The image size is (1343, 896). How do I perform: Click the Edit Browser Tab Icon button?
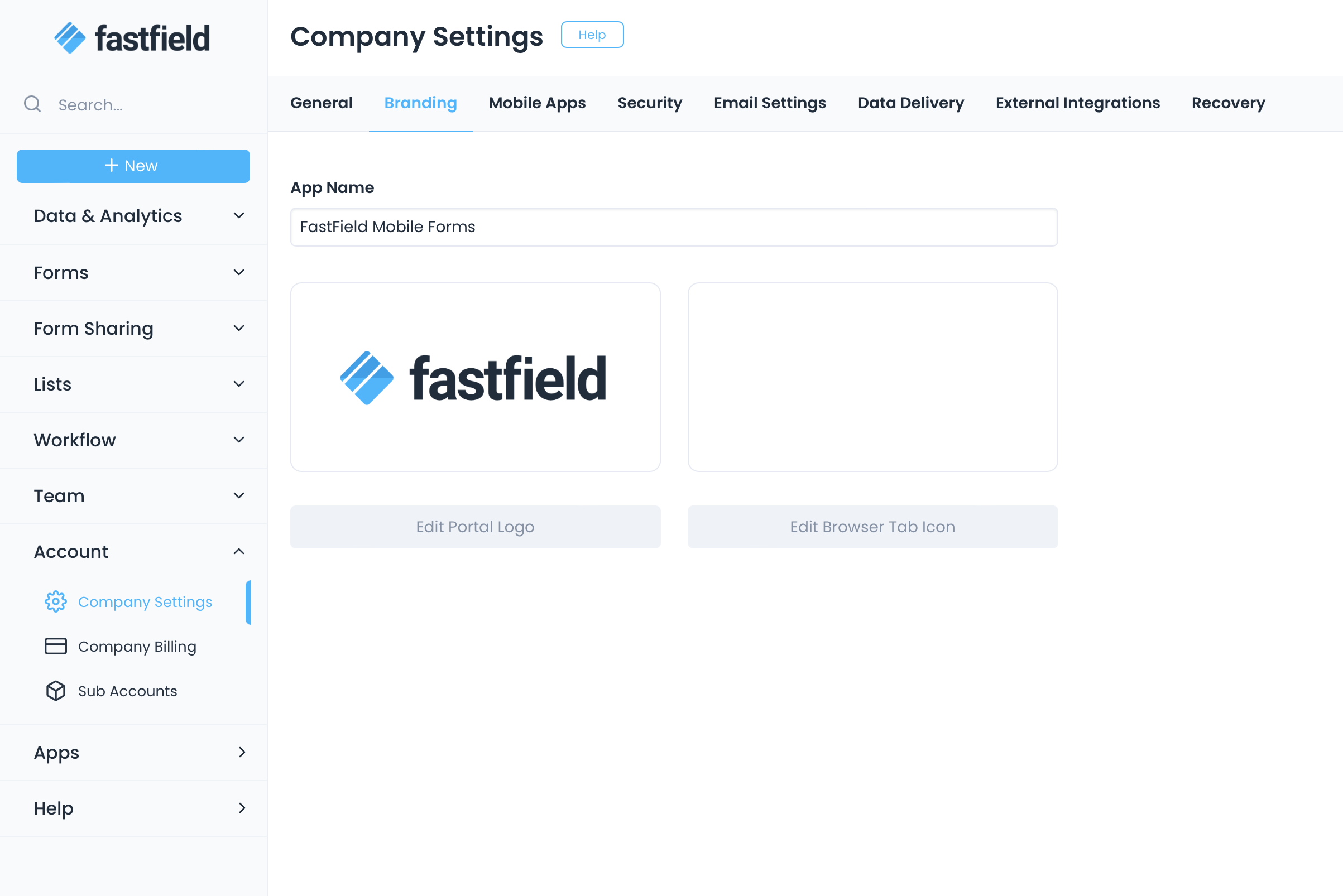[872, 527]
